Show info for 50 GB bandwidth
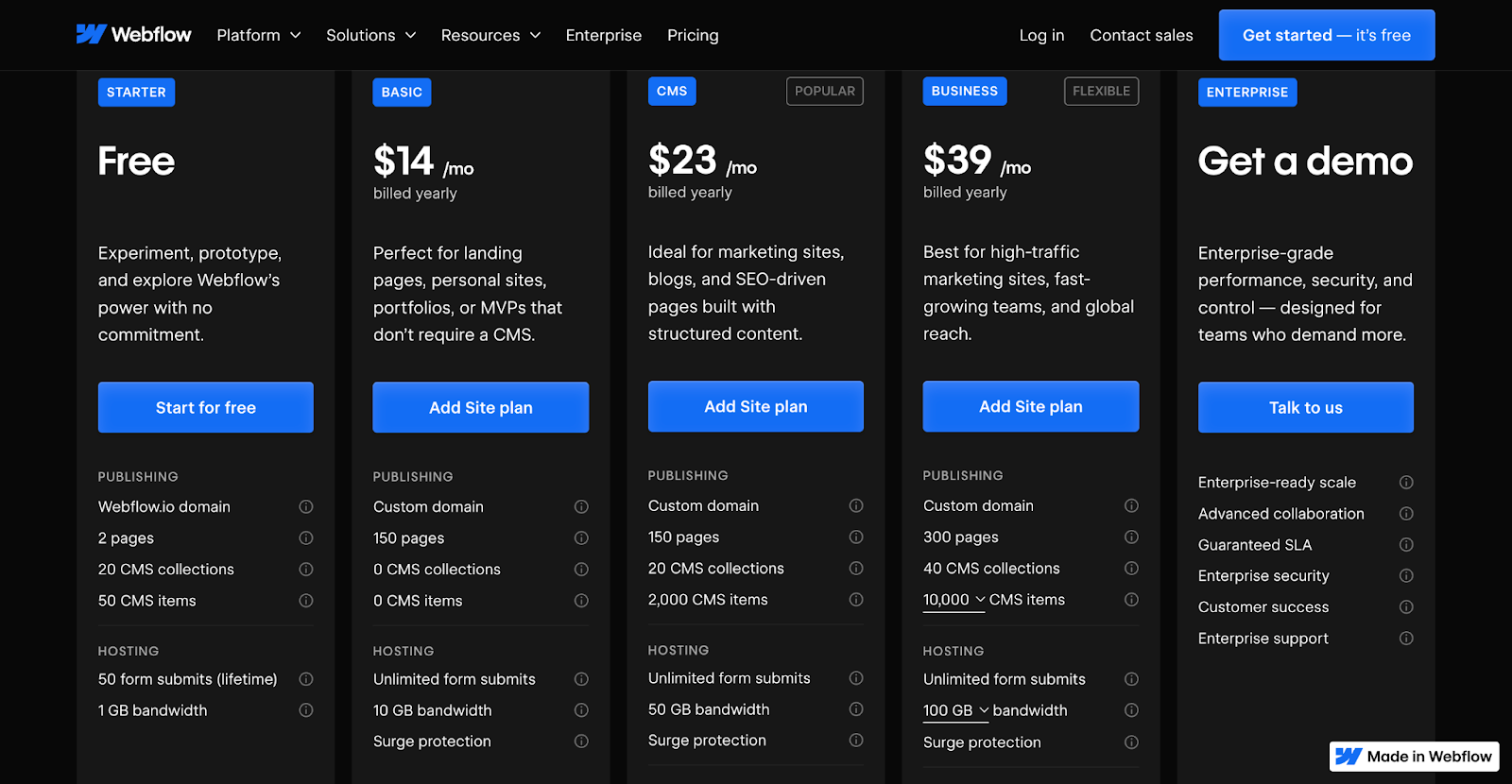The width and height of the screenshot is (1512, 784). tap(856, 709)
